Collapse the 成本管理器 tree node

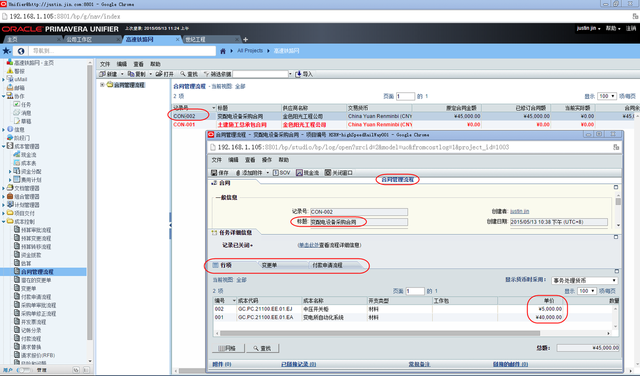pos(3,146)
